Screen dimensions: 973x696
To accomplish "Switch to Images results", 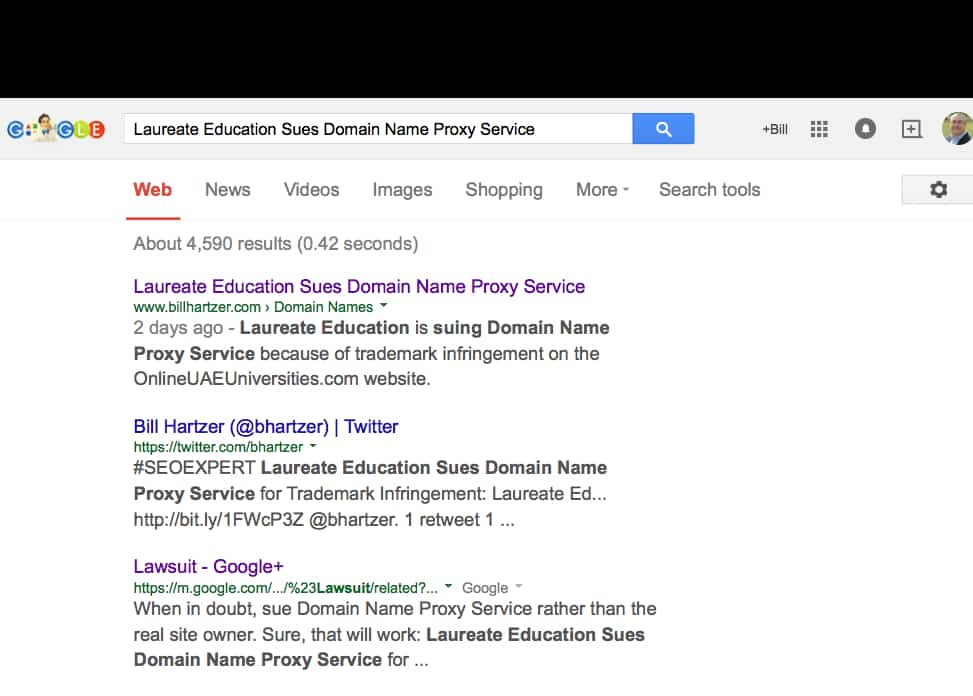I will (402, 189).
